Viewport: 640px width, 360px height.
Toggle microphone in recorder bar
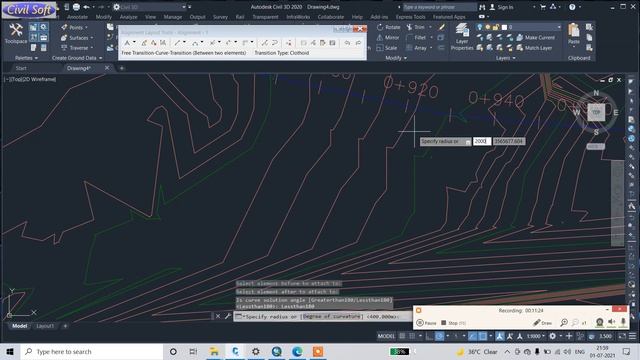pyautogui.click(x=623, y=322)
